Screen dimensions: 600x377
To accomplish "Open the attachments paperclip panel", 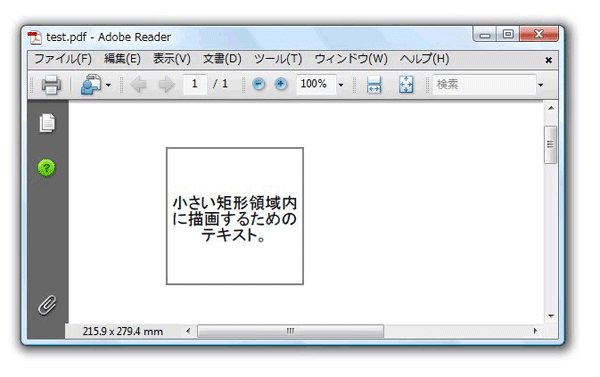I will pos(47,305).
